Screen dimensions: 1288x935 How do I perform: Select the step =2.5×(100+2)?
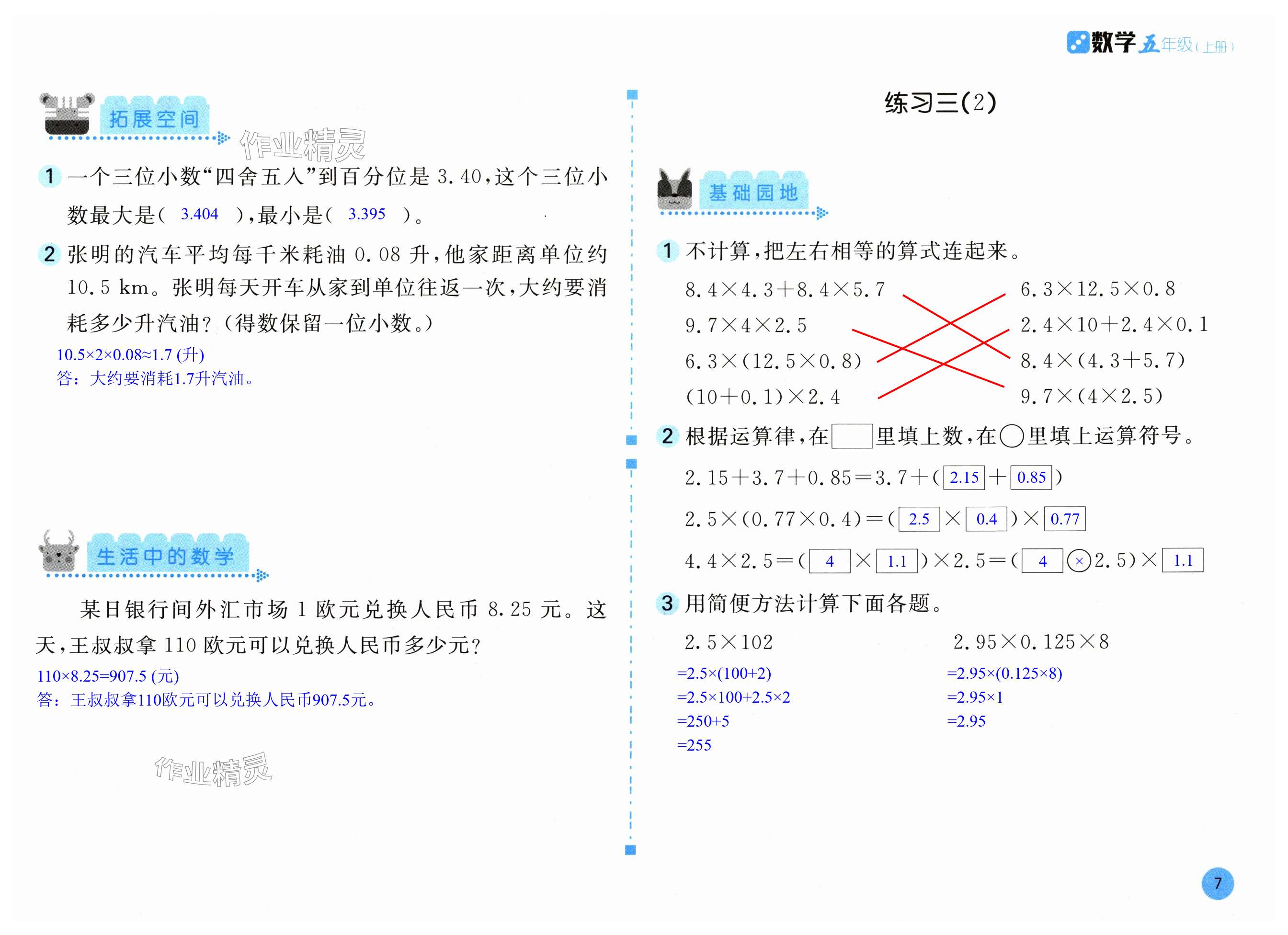pos(724,673)
